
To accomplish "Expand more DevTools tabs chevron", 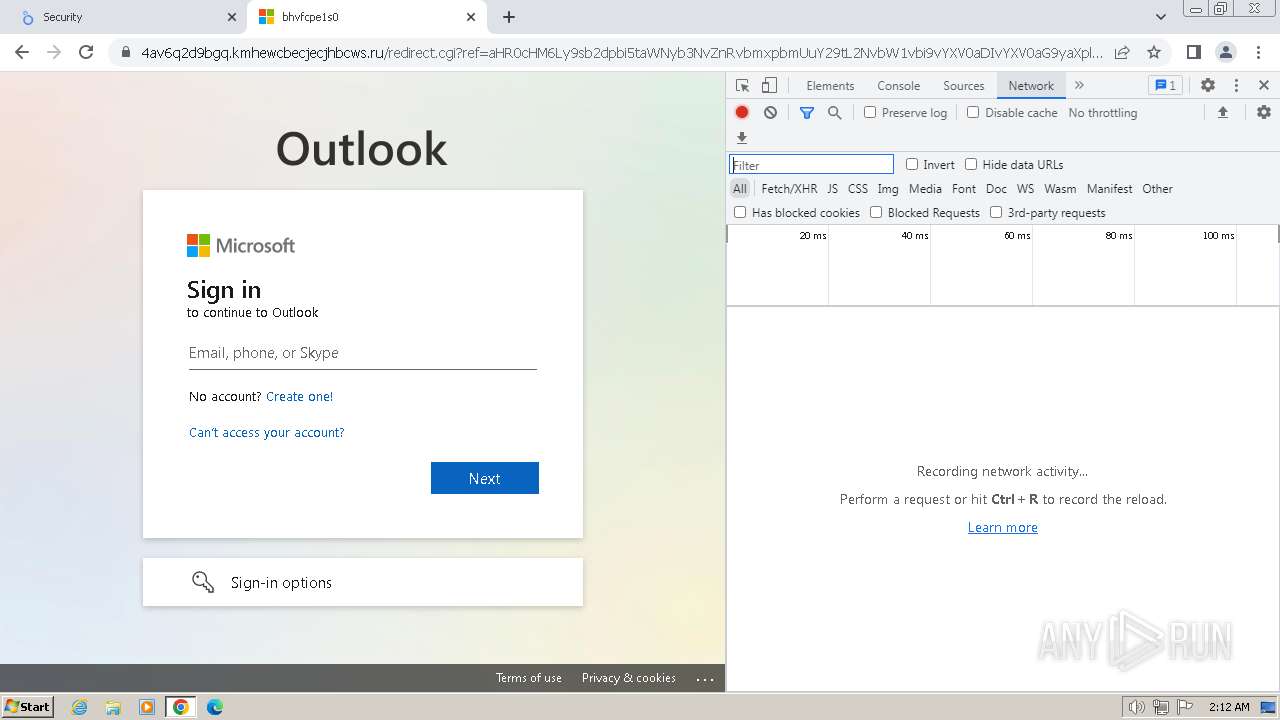I will point(1079,86).
